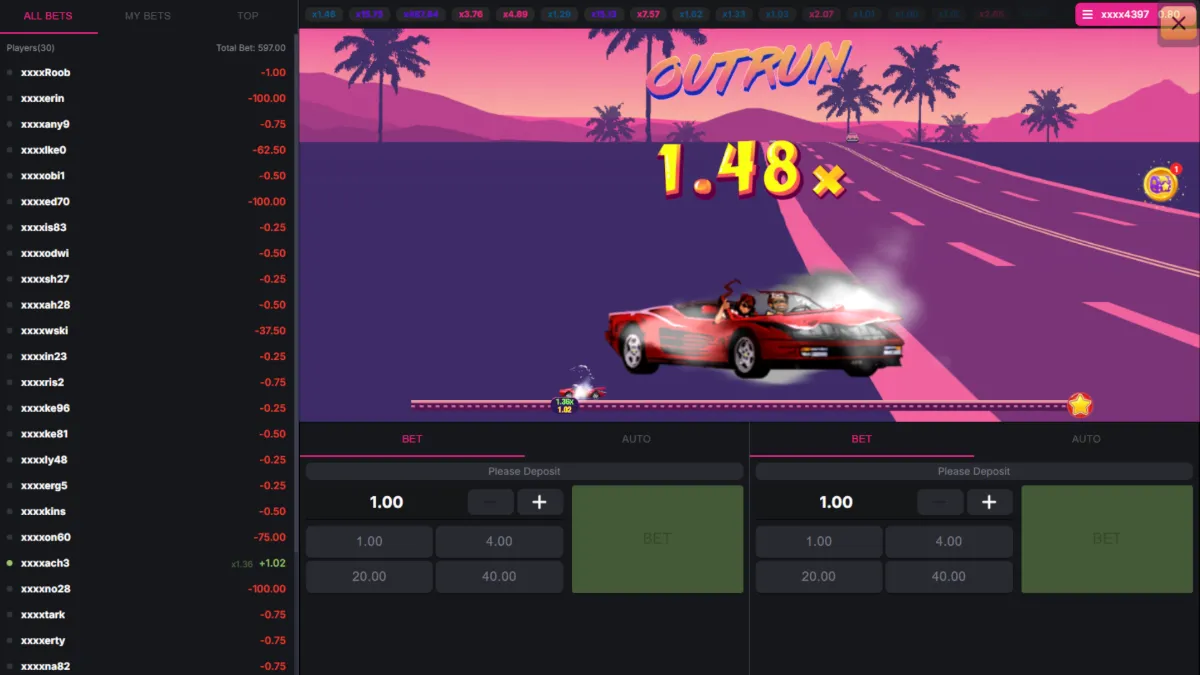Click the Total Bet: 597.00 label
This screenshot has height=675, width=1200.
[x=251, y=48]
